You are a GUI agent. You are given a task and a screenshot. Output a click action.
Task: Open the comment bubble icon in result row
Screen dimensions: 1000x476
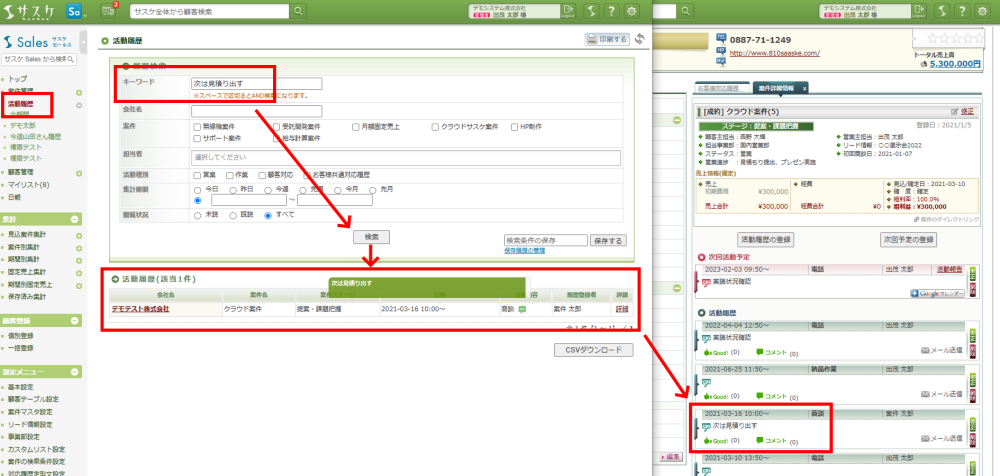522,309
